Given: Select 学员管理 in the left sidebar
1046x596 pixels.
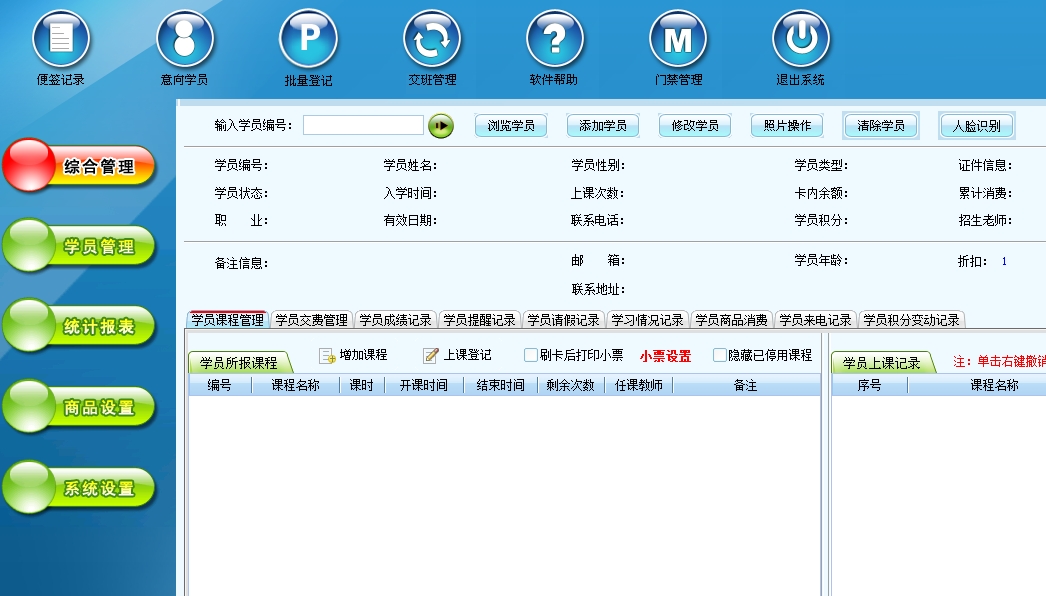Looking at the screenshot, I should tap(80, 246).
